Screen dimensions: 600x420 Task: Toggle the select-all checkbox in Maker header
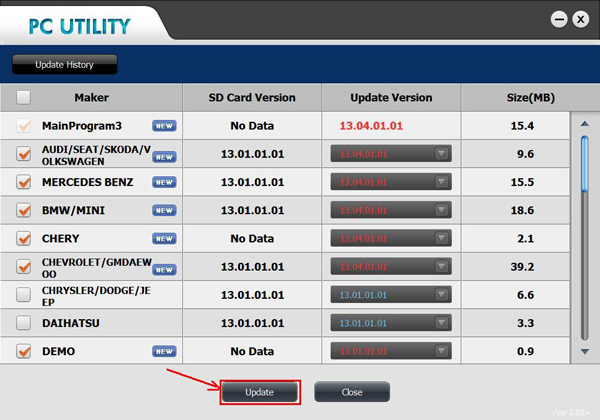(23, 98)
